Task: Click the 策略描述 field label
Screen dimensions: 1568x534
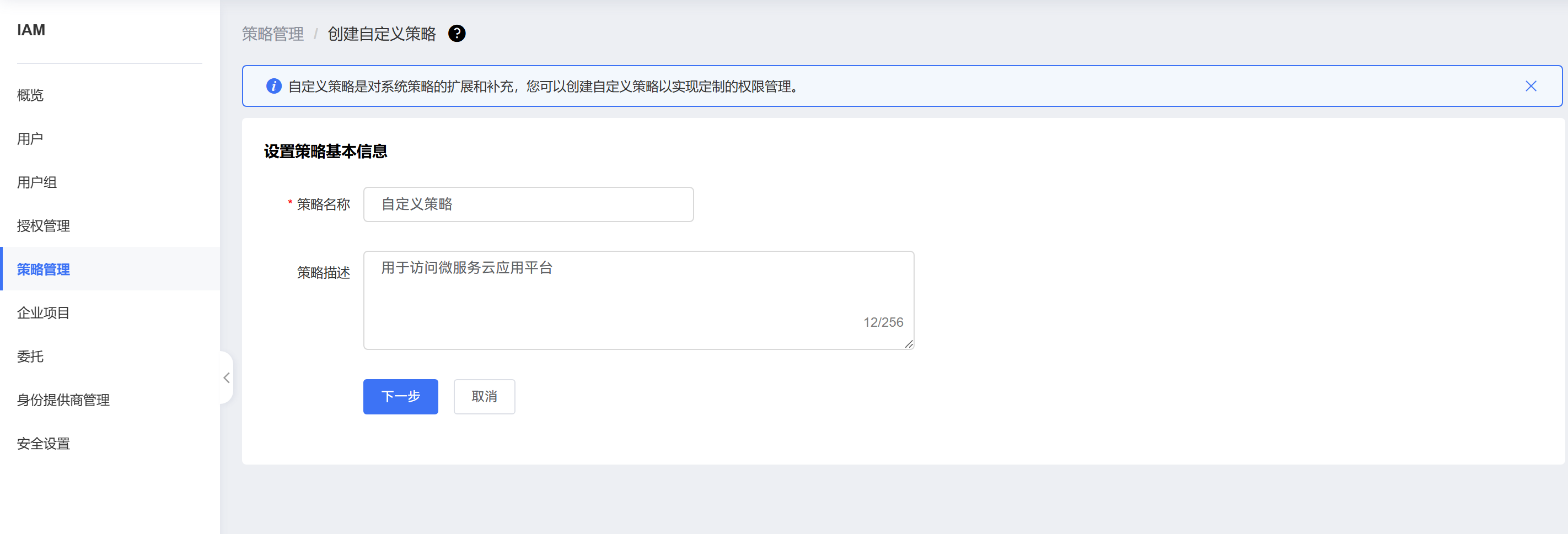Action: 323,272
